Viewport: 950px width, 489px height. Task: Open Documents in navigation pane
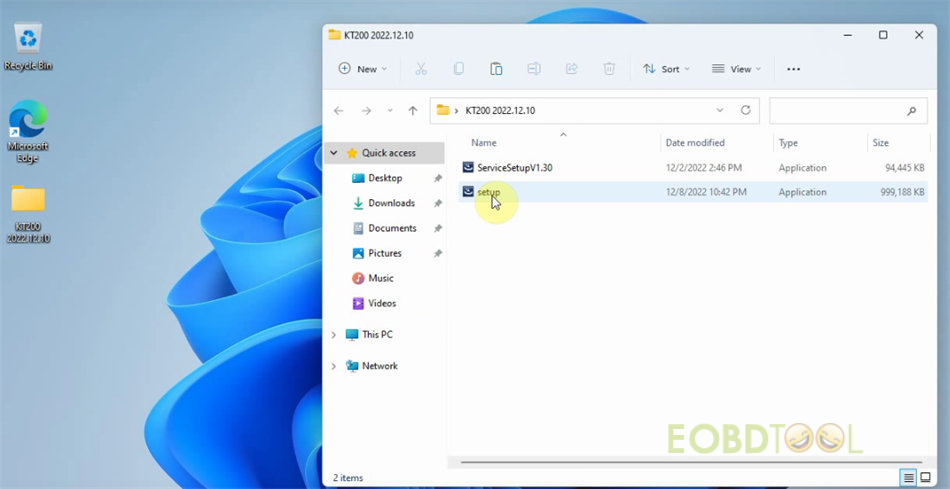click(392, 228)
